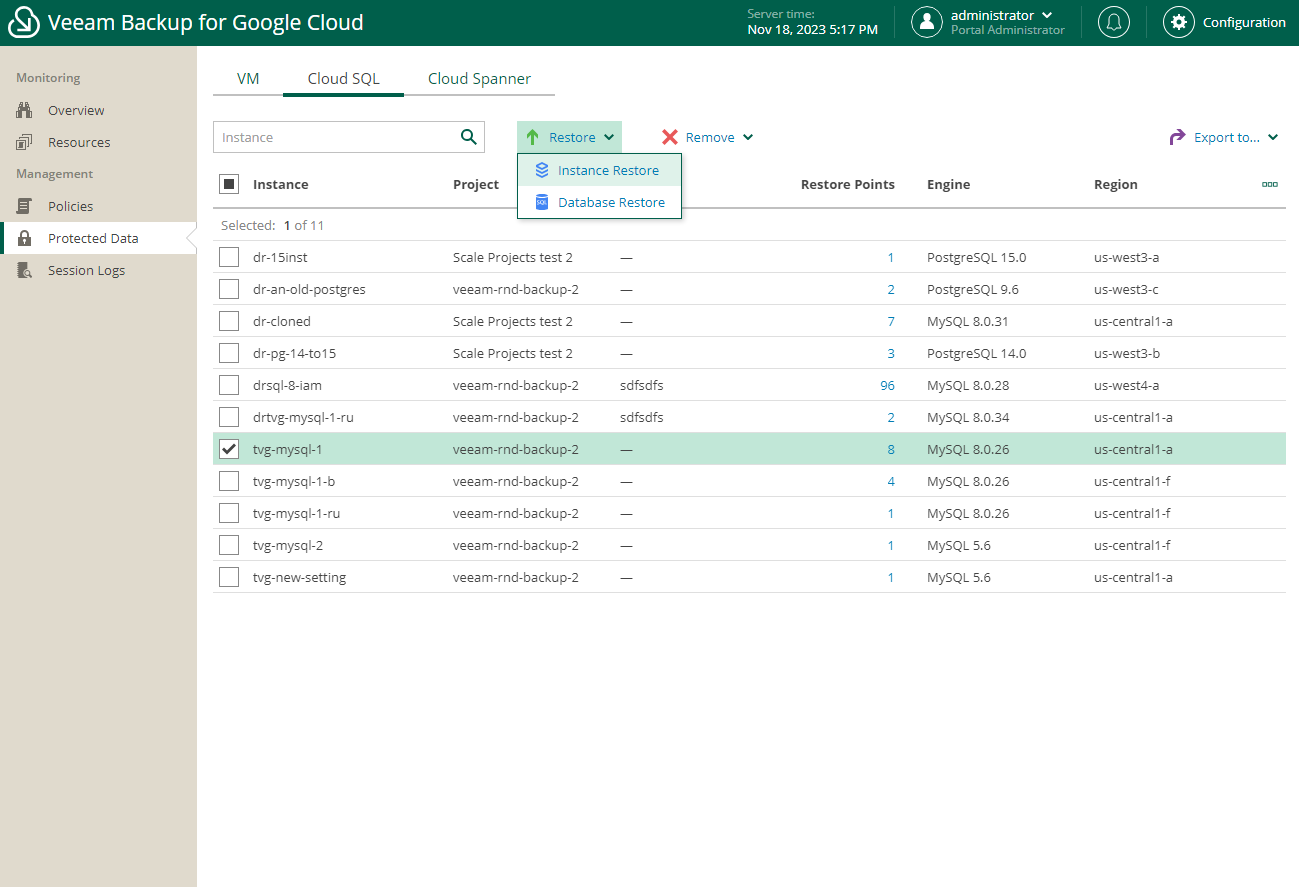Switch to the Cloud Spanner tab
The height and width of the screenshot is (887, 1299).
(479, 78)
